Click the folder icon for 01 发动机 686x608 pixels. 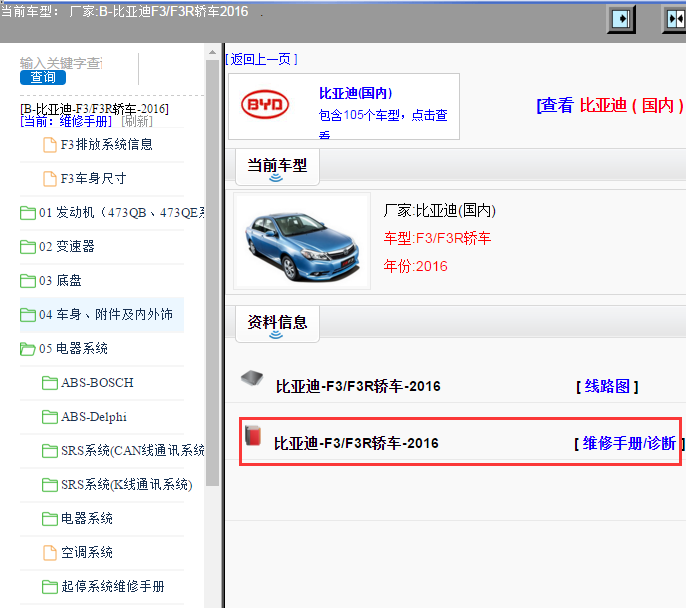28,213
